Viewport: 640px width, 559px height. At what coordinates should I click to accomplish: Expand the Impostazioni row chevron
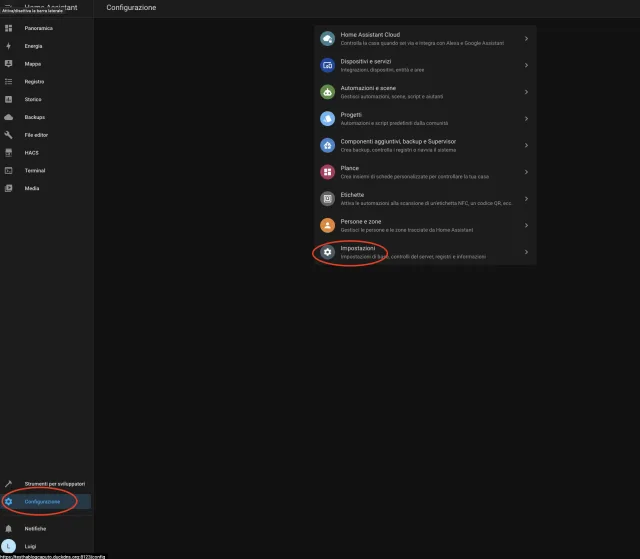point(526,252)
